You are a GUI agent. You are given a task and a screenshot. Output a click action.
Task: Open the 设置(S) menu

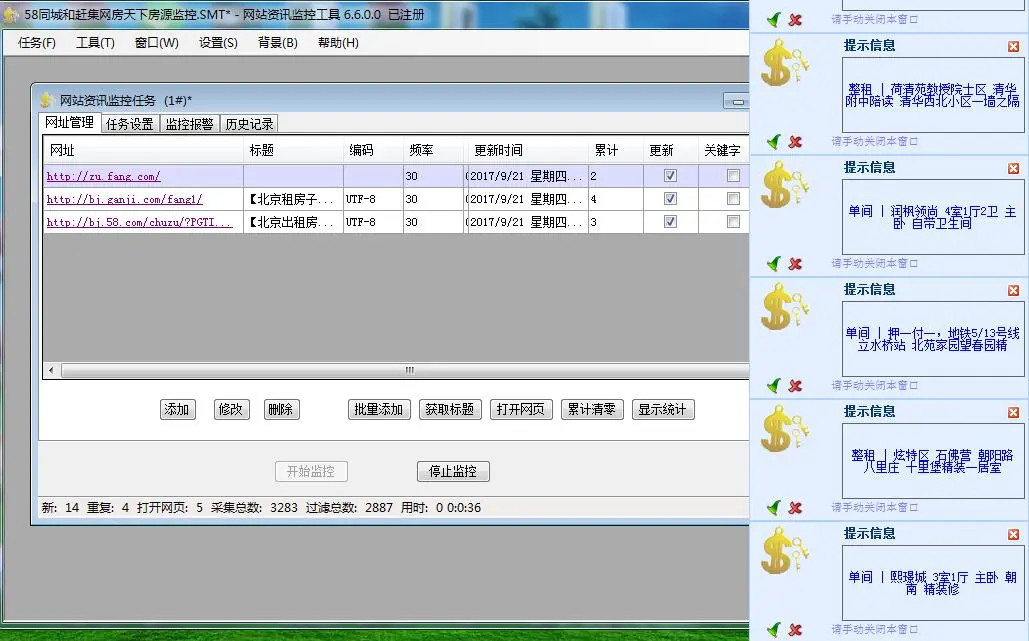tap(218, 43)
